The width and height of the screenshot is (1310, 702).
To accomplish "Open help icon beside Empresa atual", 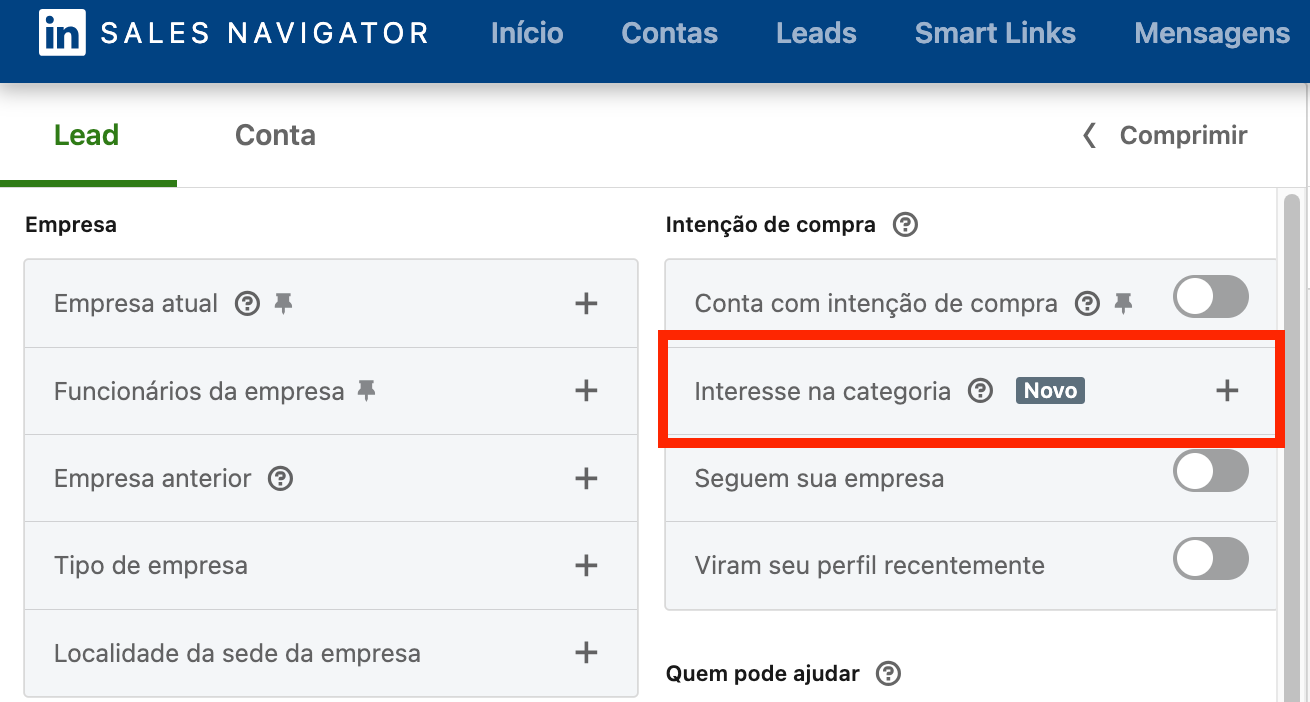I will click(247, 303).
